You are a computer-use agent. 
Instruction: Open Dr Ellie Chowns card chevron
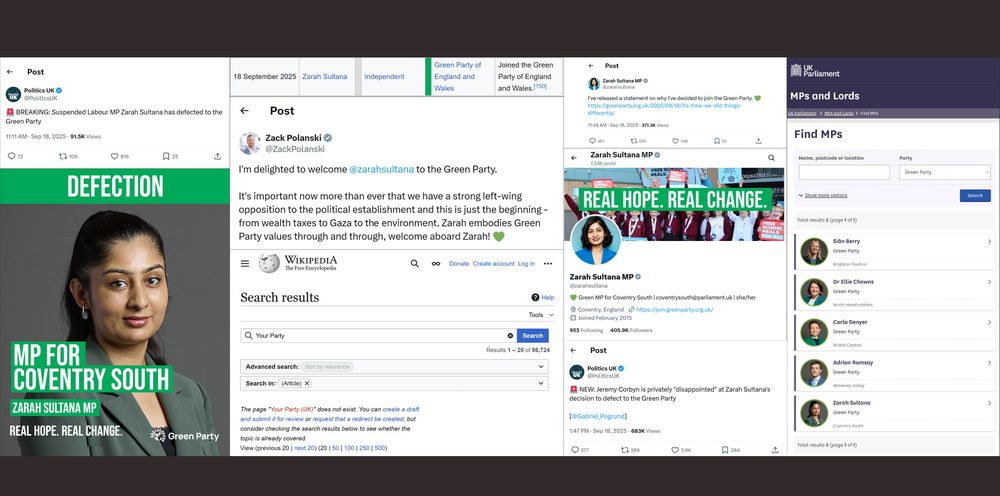(989, 282)
